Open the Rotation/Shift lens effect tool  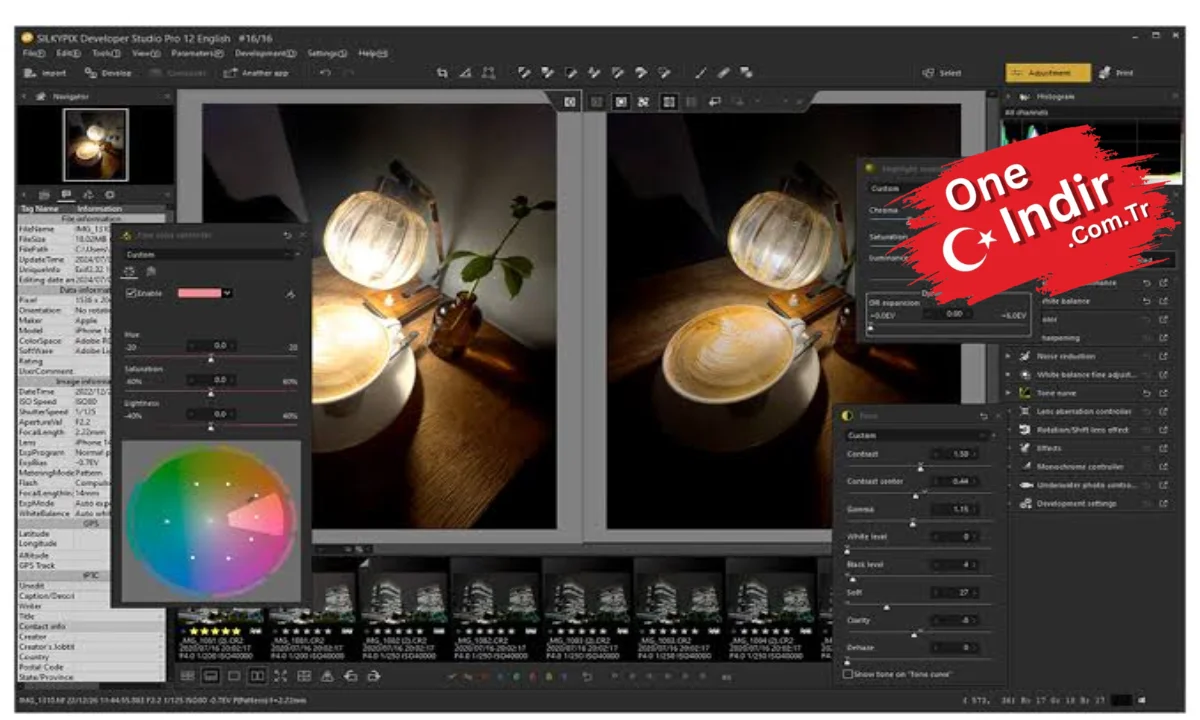click(1082, 430)
